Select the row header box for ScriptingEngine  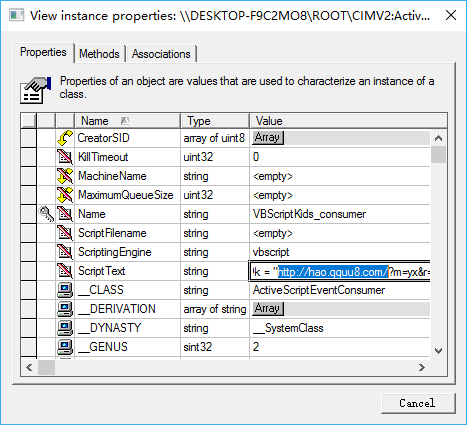pos(28,252)
